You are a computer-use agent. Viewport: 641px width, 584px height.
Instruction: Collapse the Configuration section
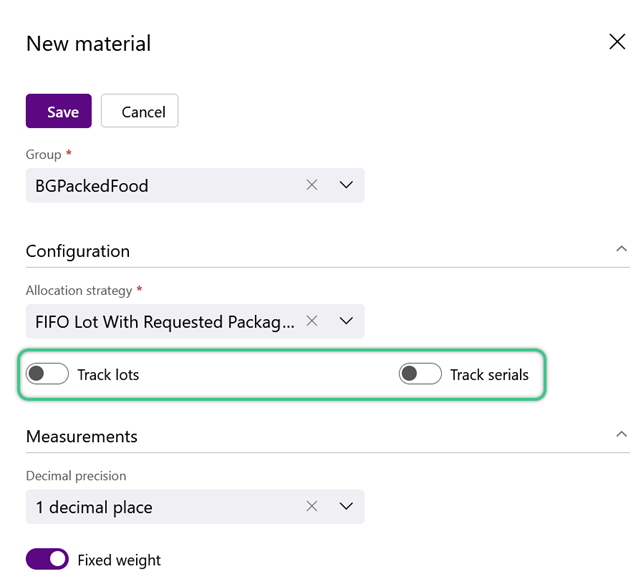[x=621, y=249]
